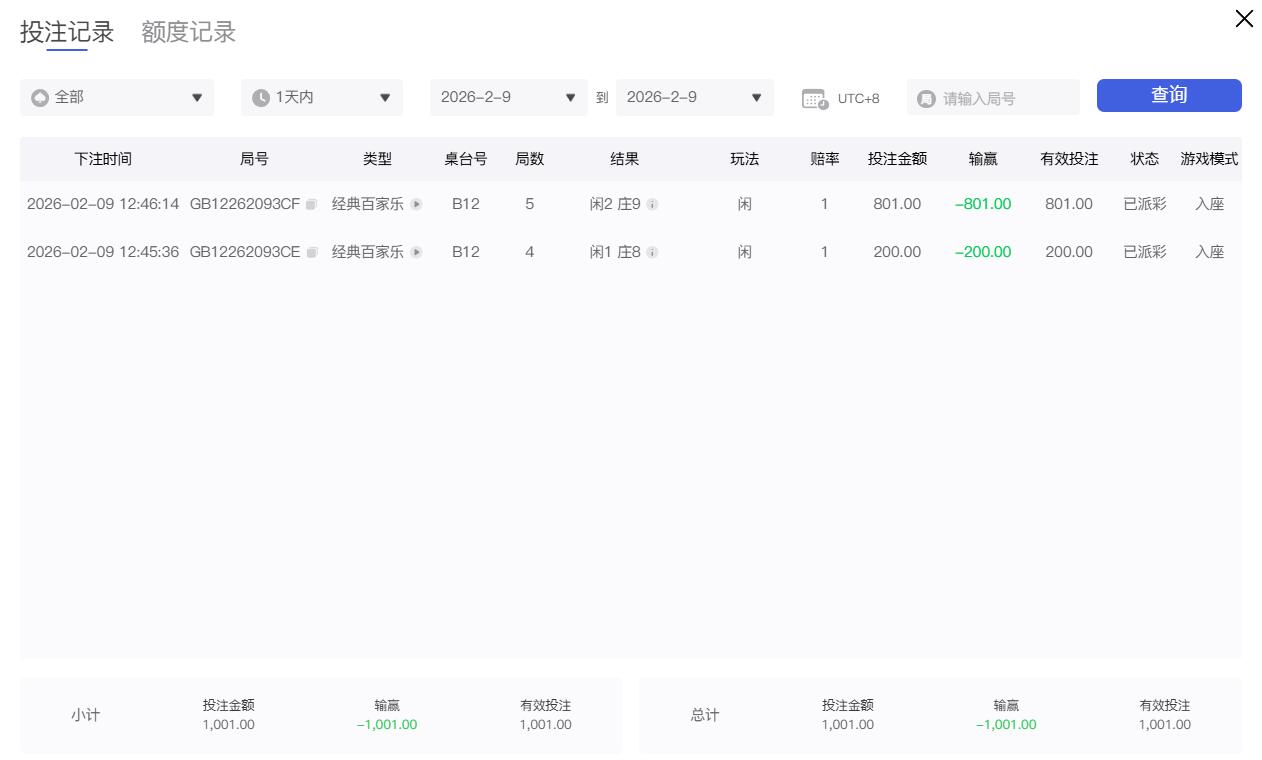Select the row with -200.00 loss

[x=630, y=252]
